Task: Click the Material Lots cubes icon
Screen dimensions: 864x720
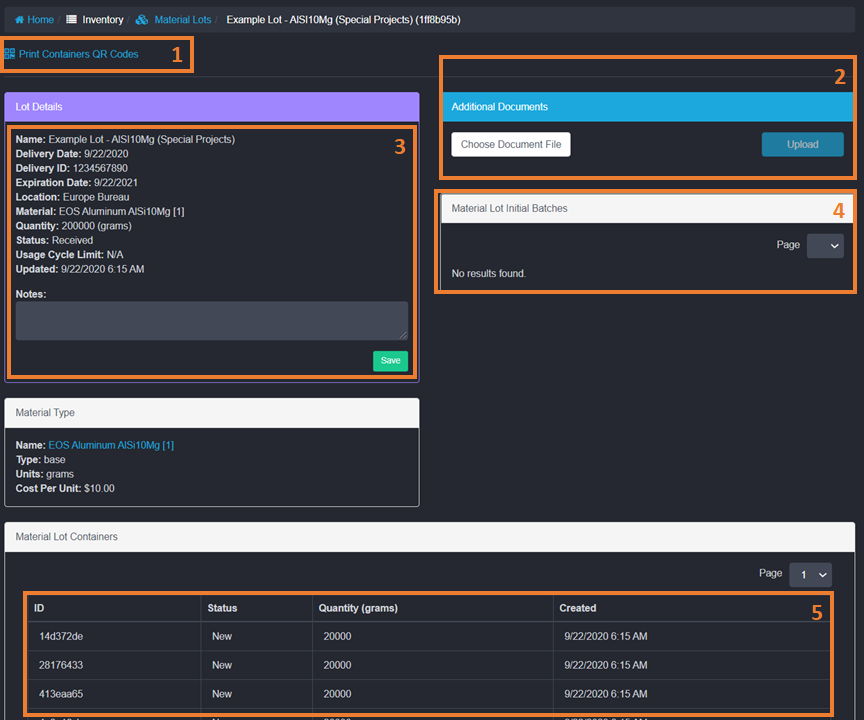Action: coord(142,20)
